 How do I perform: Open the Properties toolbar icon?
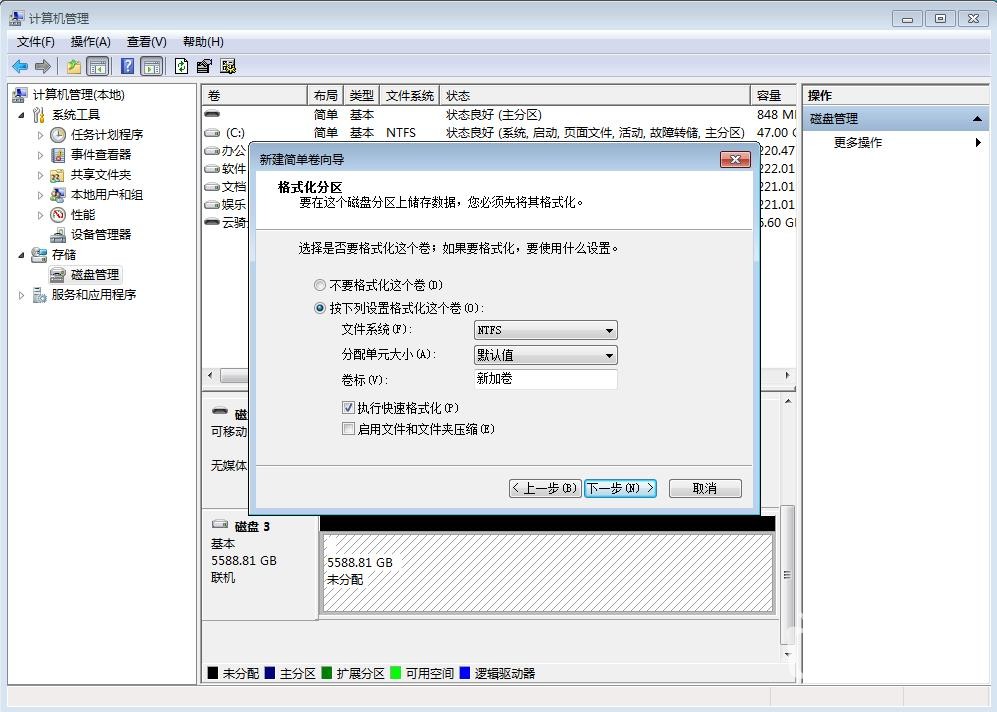[204, 66]
